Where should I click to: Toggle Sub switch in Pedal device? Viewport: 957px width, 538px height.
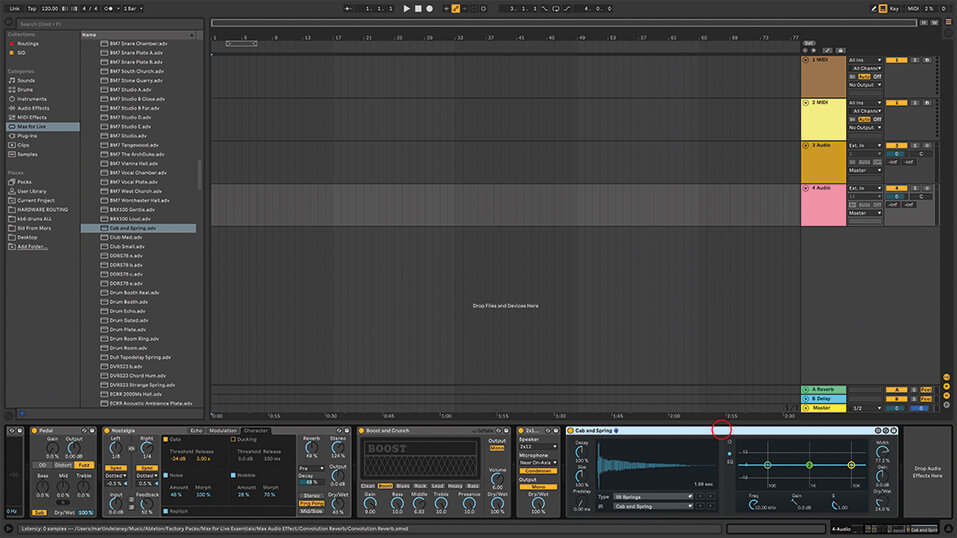tap(39, 513)
